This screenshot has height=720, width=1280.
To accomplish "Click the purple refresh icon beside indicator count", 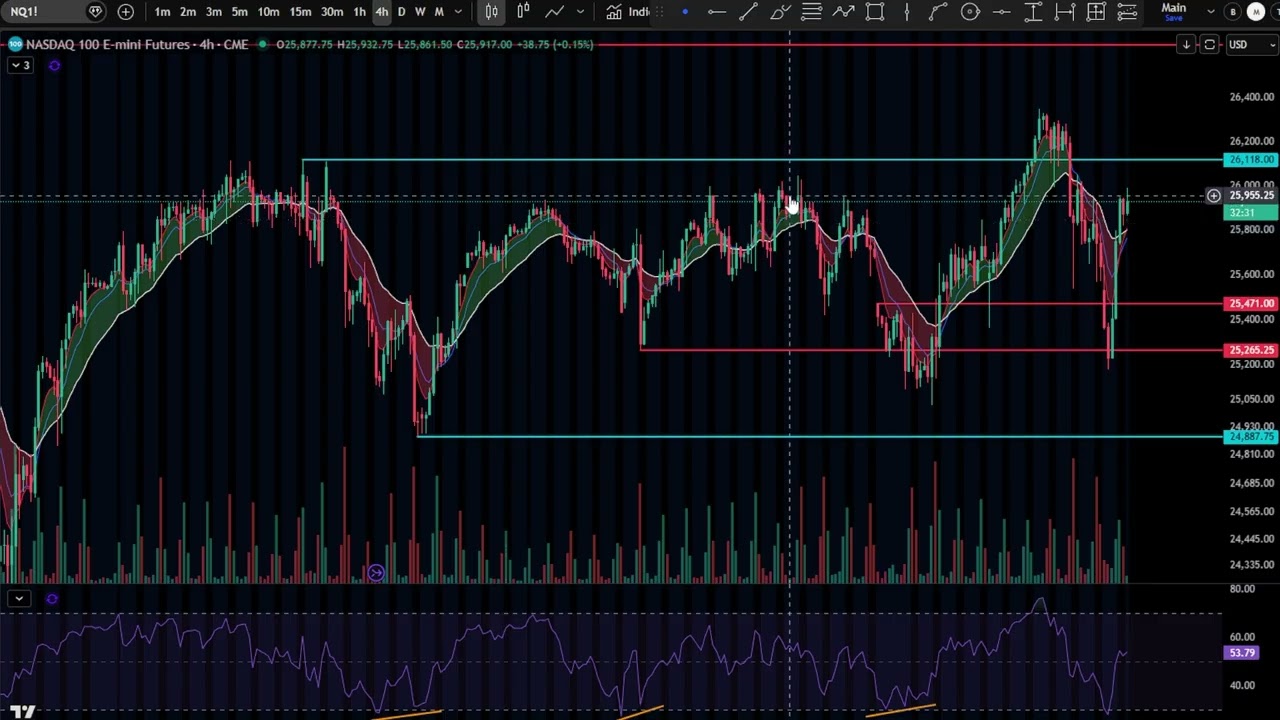I will click(x=54, y=66).
